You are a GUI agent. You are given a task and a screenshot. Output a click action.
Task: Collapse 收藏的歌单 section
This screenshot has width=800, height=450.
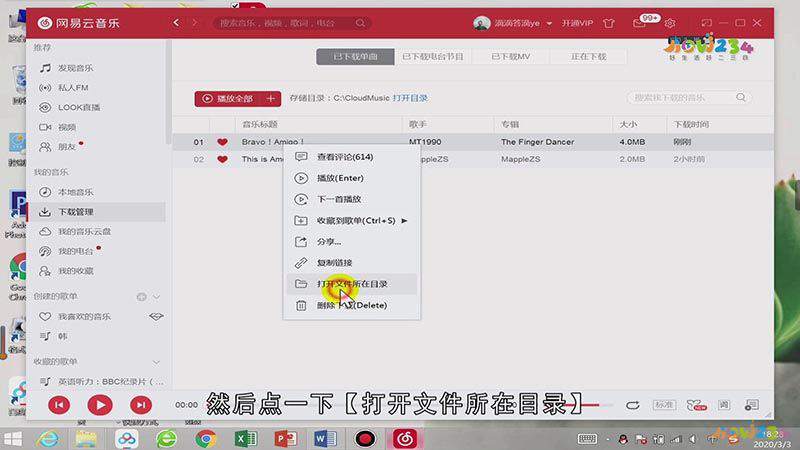click(x=157, y=362)
